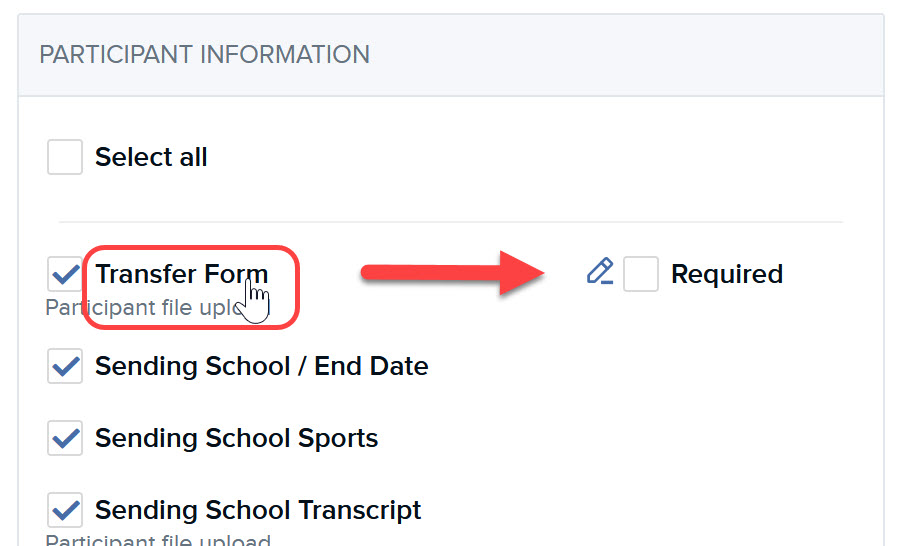Click file upload subtitle under Transfer Form
The height and width of the screenshot is (546, 905).
(144, 308)
